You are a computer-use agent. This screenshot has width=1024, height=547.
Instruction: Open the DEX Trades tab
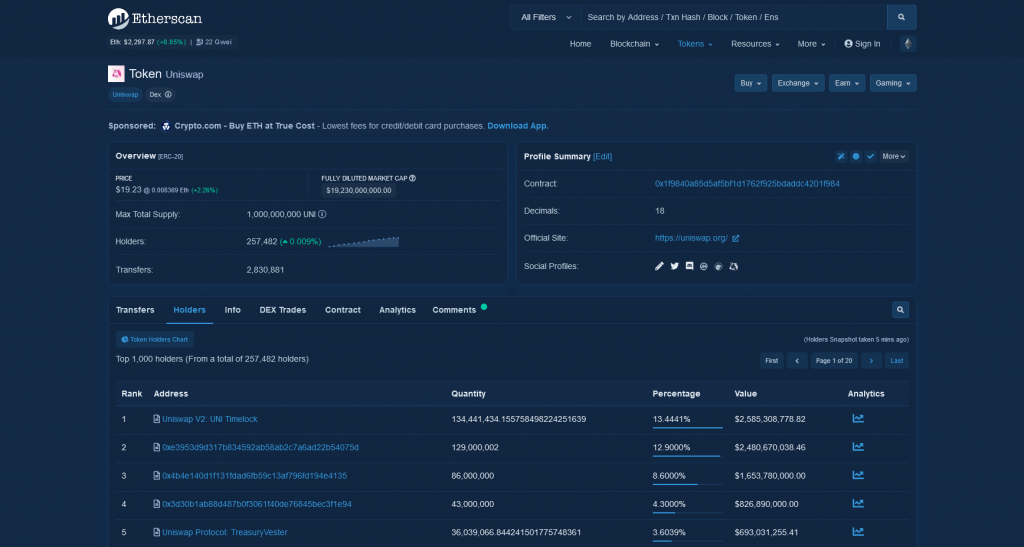(283, 310)
